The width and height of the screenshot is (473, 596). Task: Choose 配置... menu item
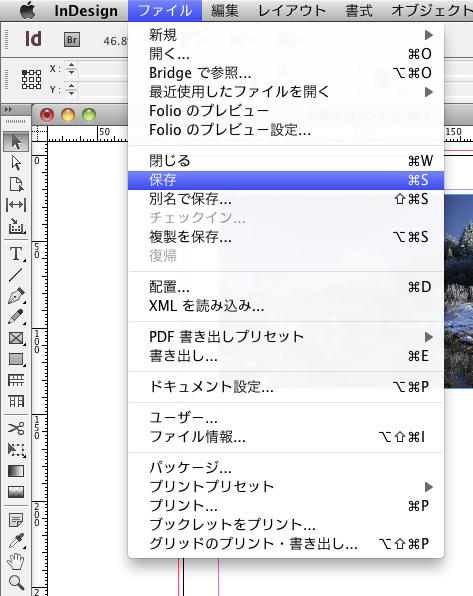[286, 287]
